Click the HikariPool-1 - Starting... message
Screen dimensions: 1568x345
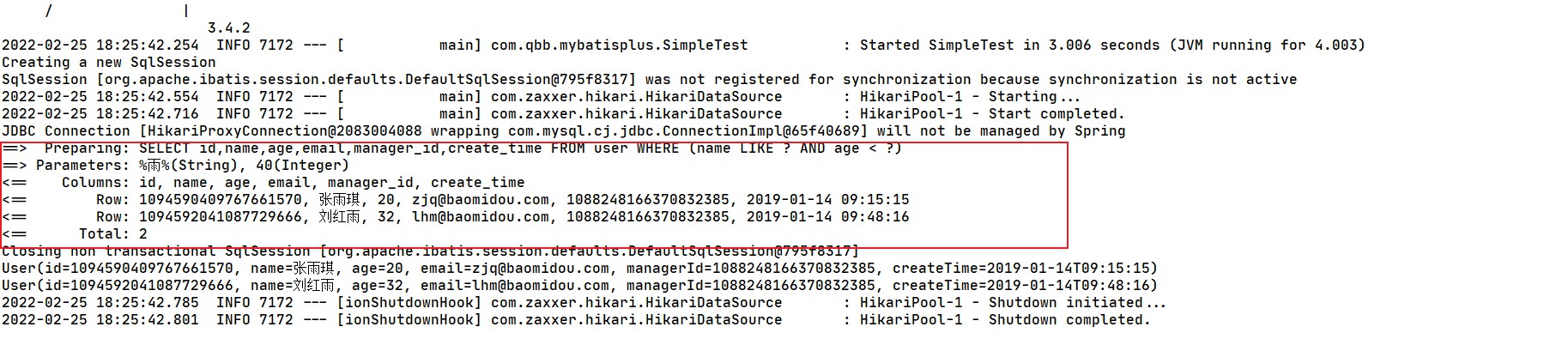(x=970, y=97)
